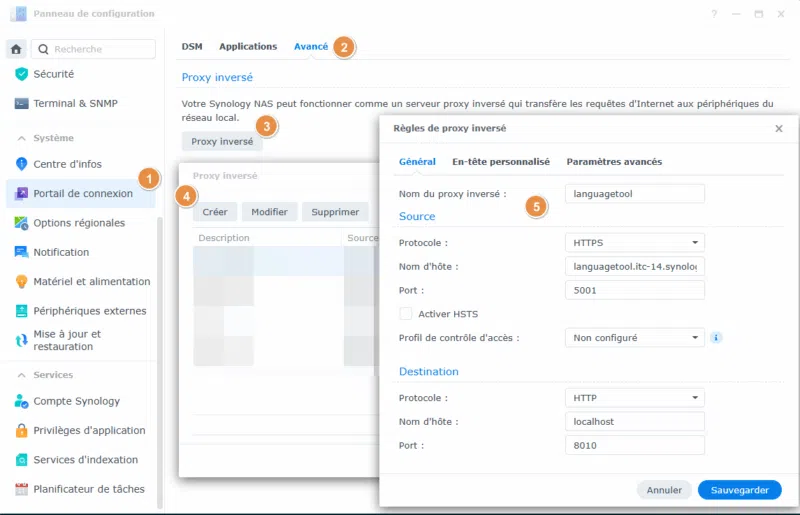800x515 pixels.
Task: Open Options régionales in the sidebar
Action: tap(81, 223)
